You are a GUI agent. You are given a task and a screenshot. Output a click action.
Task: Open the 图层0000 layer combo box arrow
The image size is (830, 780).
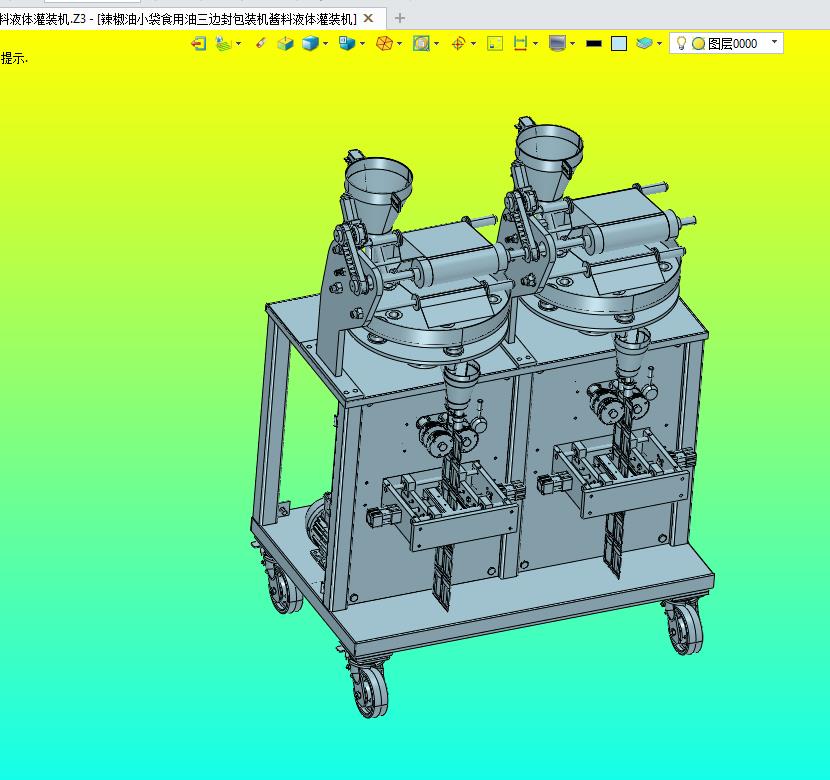pyautogui.click(x=774, y=42)
